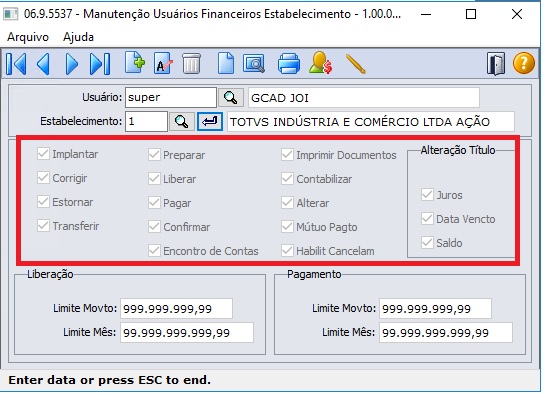Image resolution: width=545 pixels, height=394 pixels.
Task: Exit the program via door icon
Action: point(496,64)
